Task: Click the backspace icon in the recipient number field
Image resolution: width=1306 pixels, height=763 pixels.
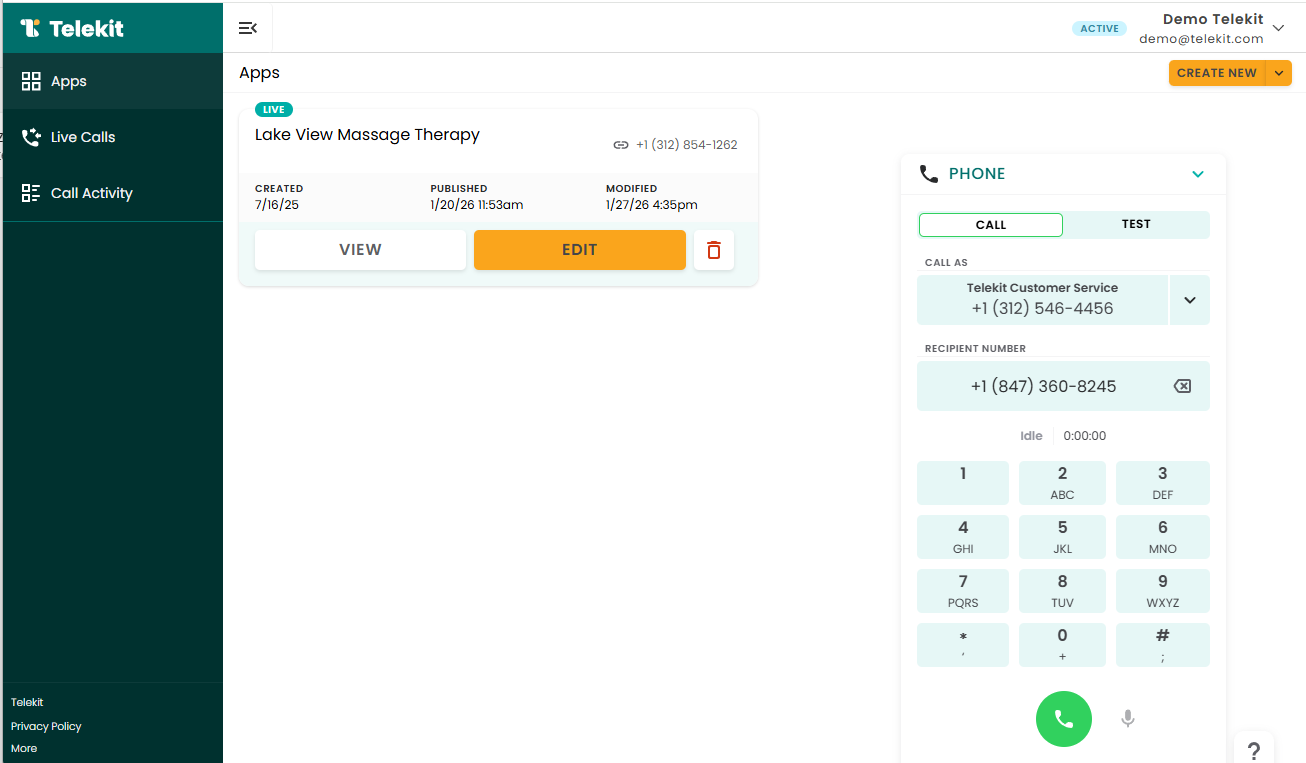Action: pyautogui.click(x=1182, y=386)
